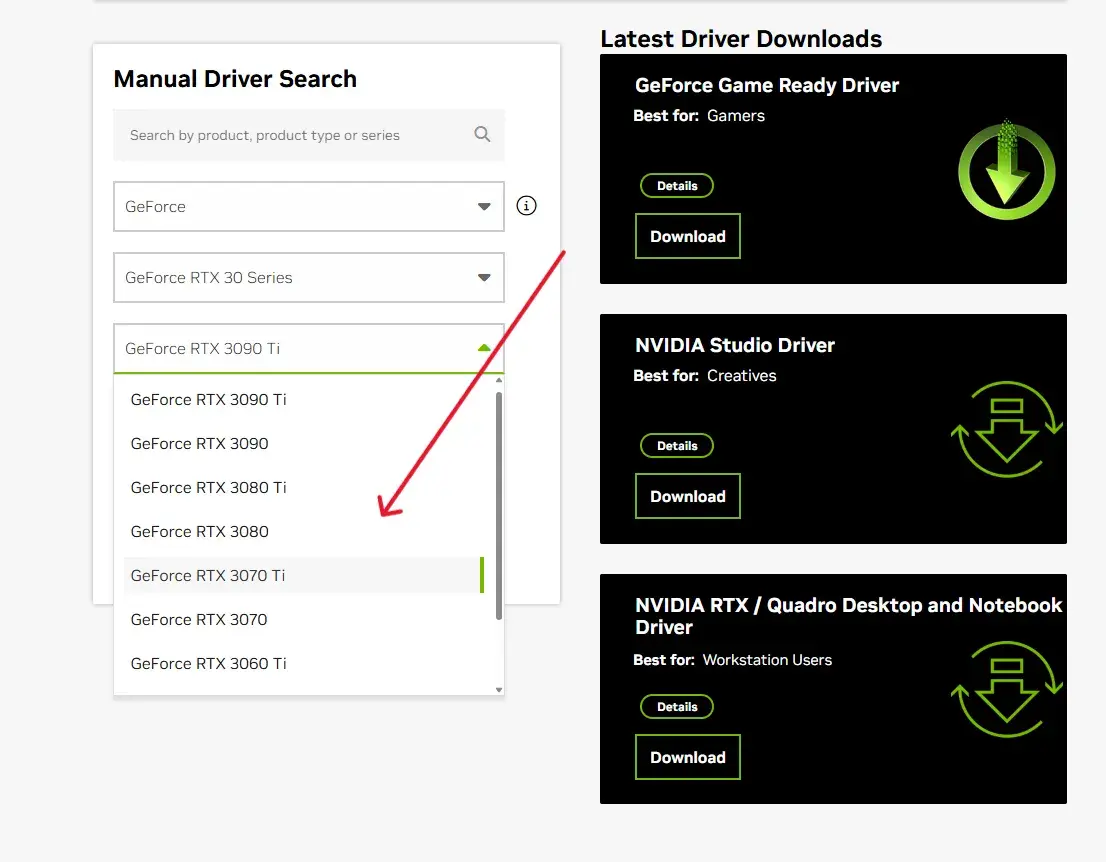Viewport: 1106px width, 862px height.
Task: Click the dropdown list scrollbar thumb
Action: pyautogui.click(x=498, y=505)
